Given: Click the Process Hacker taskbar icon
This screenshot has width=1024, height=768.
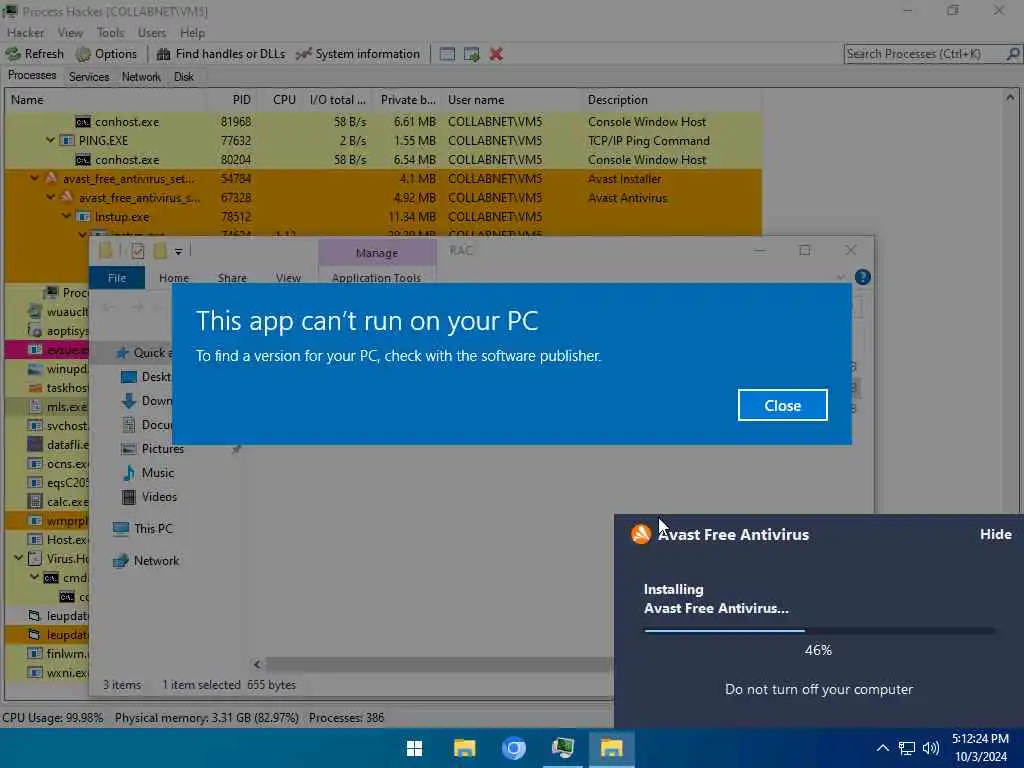Looking at the screenshot, I should pos(562,748).
